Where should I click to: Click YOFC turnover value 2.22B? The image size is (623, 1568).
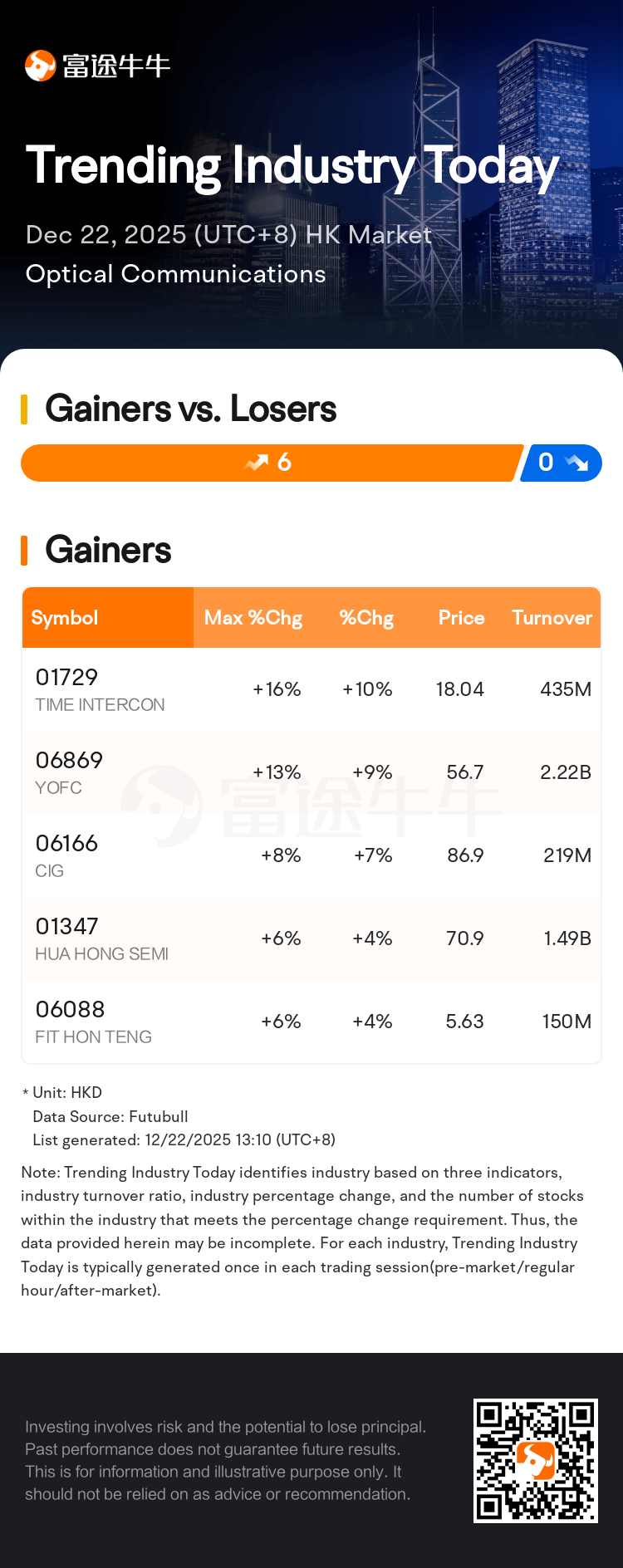coord(565,772)
